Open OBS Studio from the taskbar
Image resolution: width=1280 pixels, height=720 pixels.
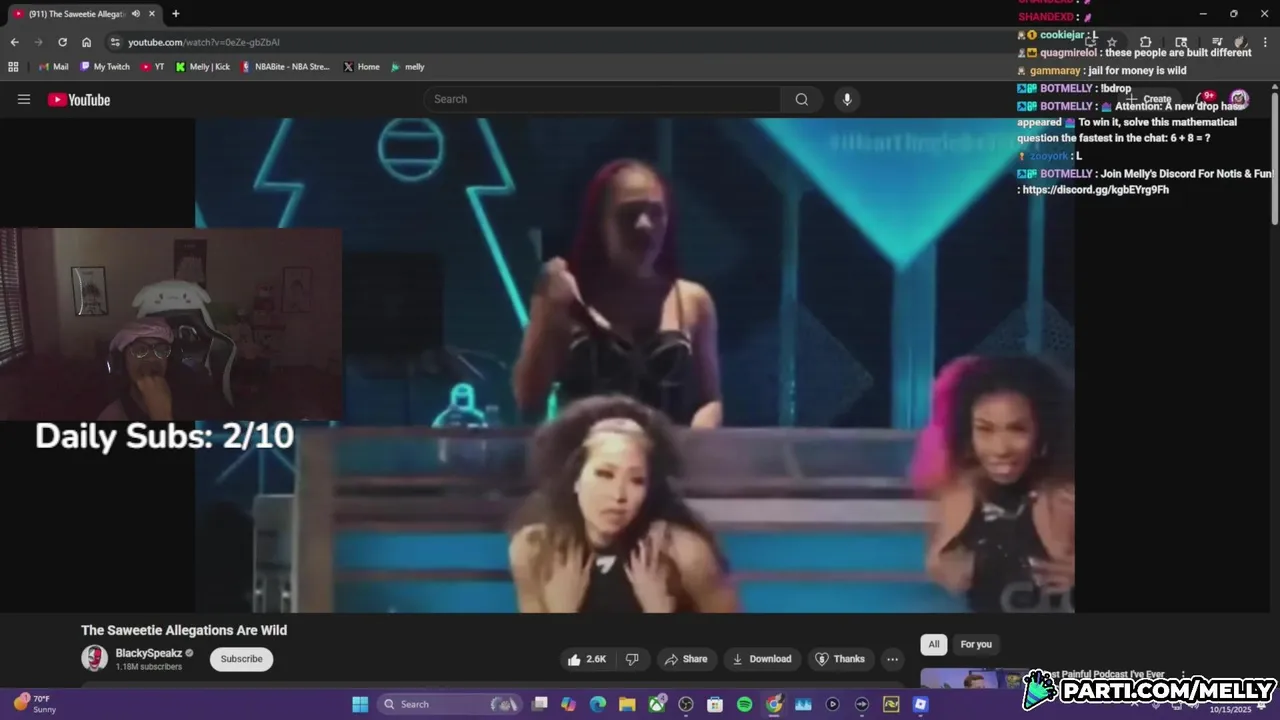(x=686, y=704)
